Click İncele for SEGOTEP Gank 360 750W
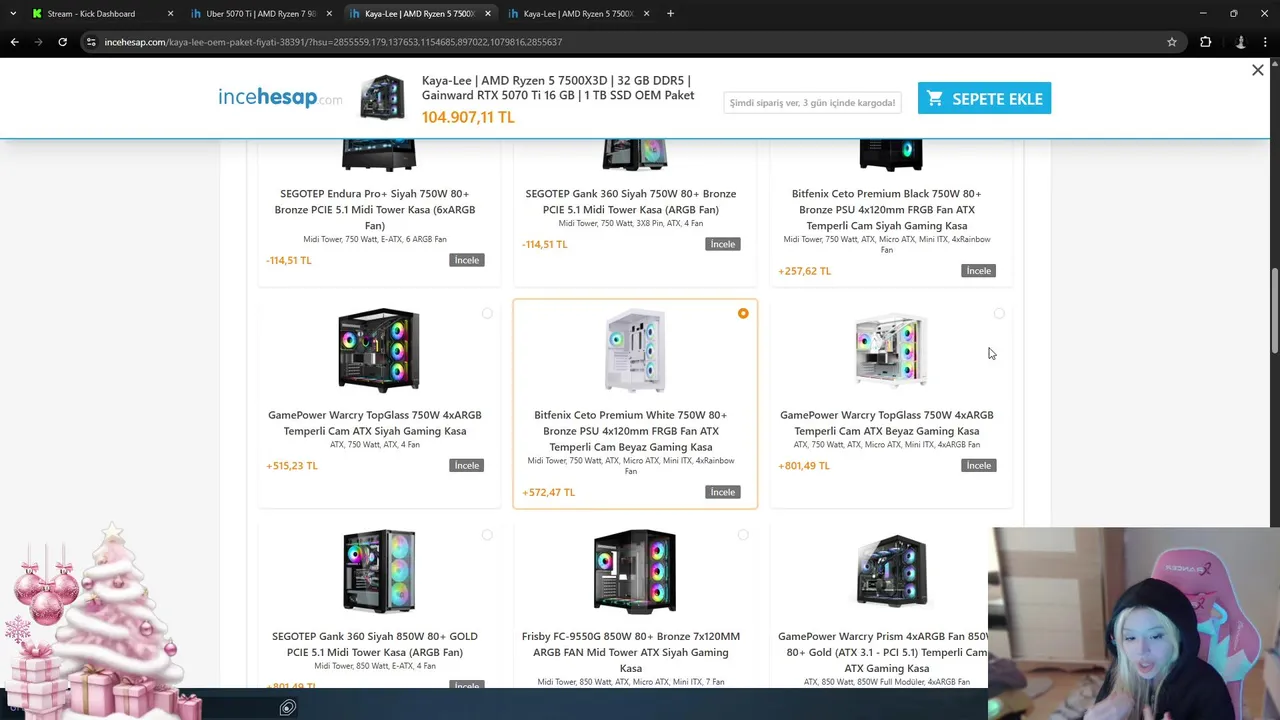1280x720 pixels. (x=723, y=244)
